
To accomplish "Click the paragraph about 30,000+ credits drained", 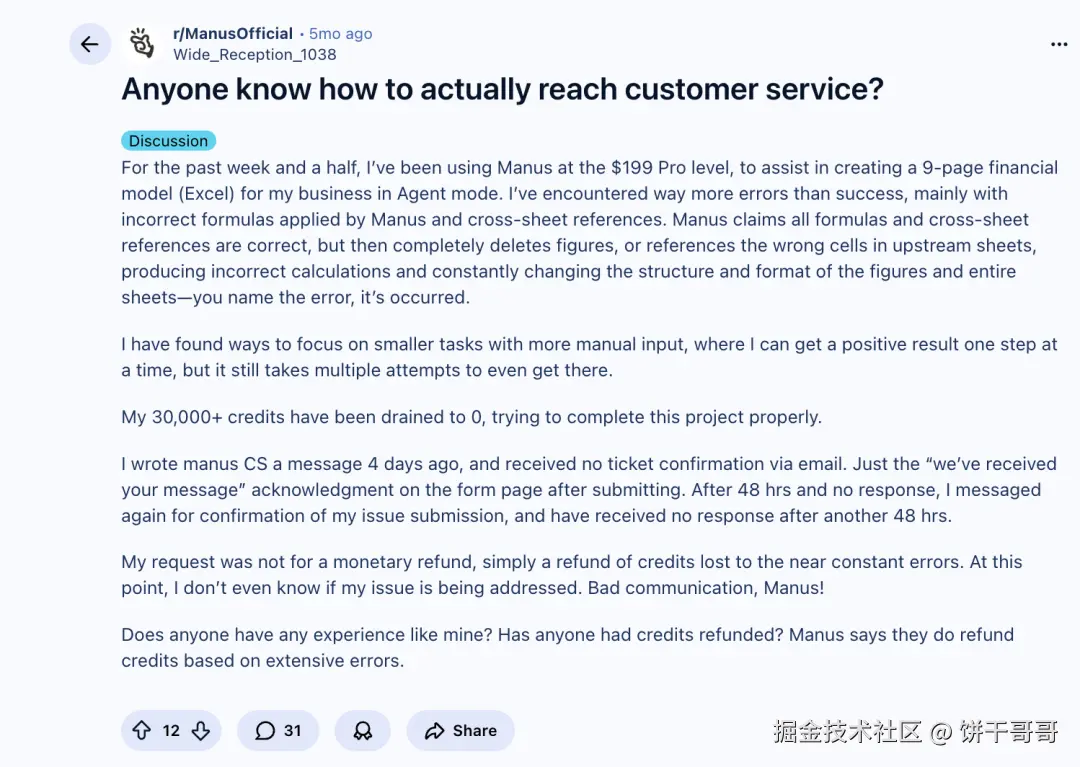I will [x=471, y=416].
